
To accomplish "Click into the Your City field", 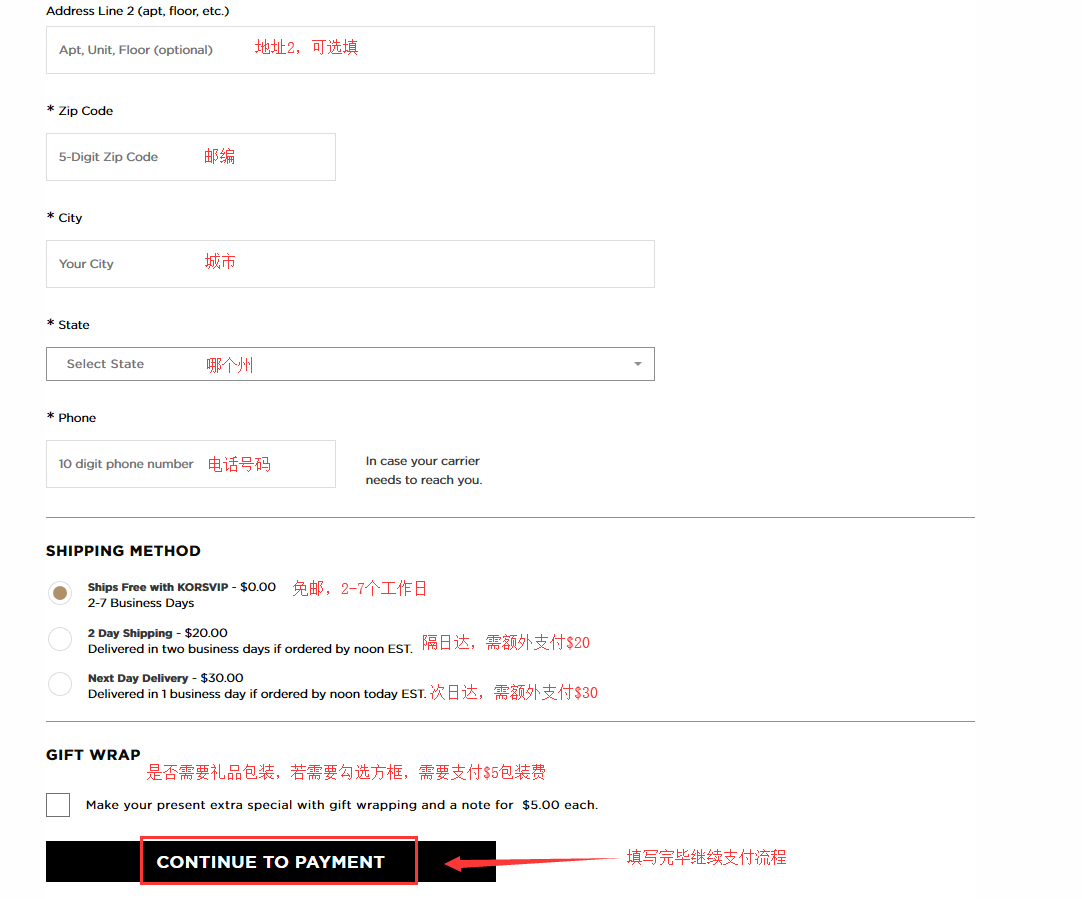I will coord(350,264).
